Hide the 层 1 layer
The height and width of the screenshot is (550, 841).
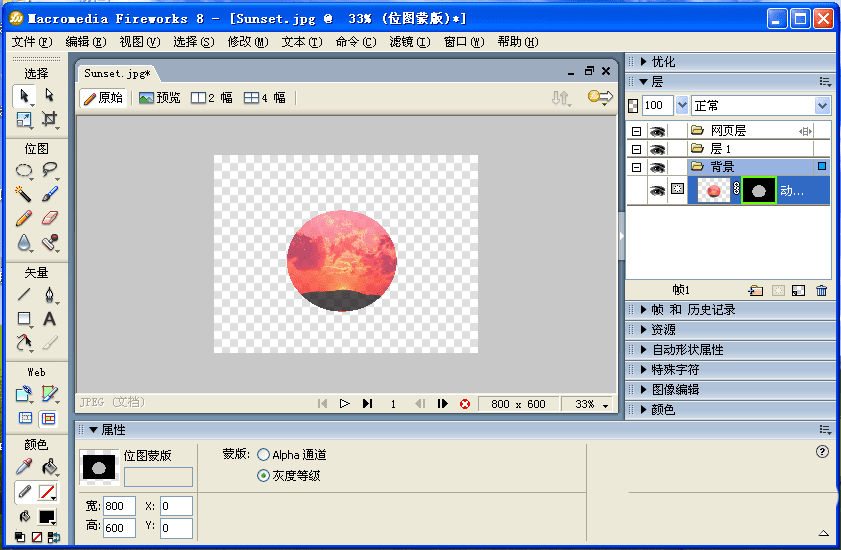pos(657,149)
